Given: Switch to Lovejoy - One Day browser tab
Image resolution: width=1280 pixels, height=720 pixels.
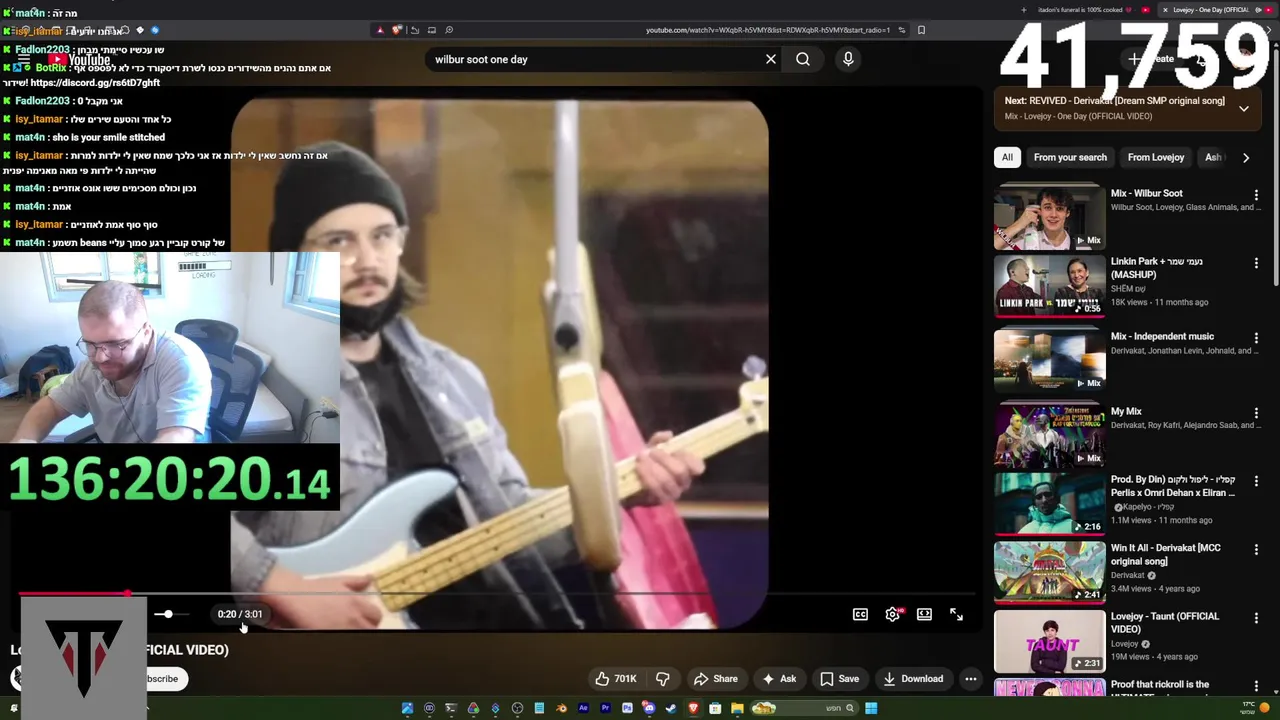Looking at the screenshot, I should point(1217,10).
